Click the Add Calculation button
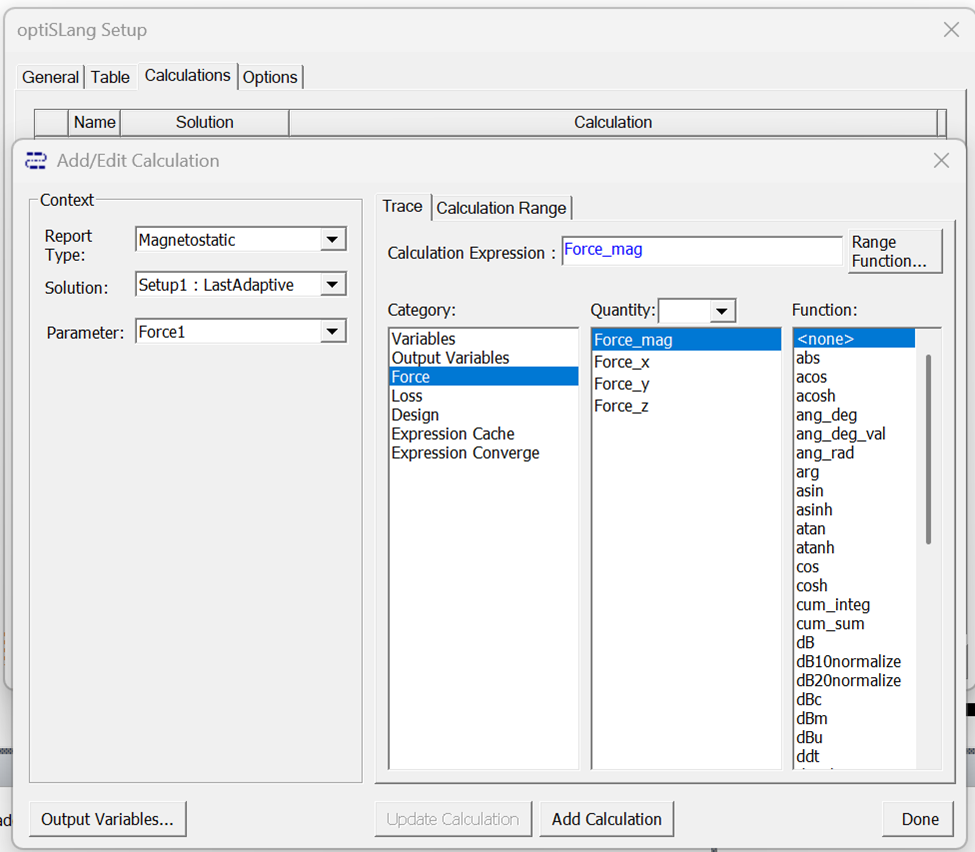 tap(606, 819)
